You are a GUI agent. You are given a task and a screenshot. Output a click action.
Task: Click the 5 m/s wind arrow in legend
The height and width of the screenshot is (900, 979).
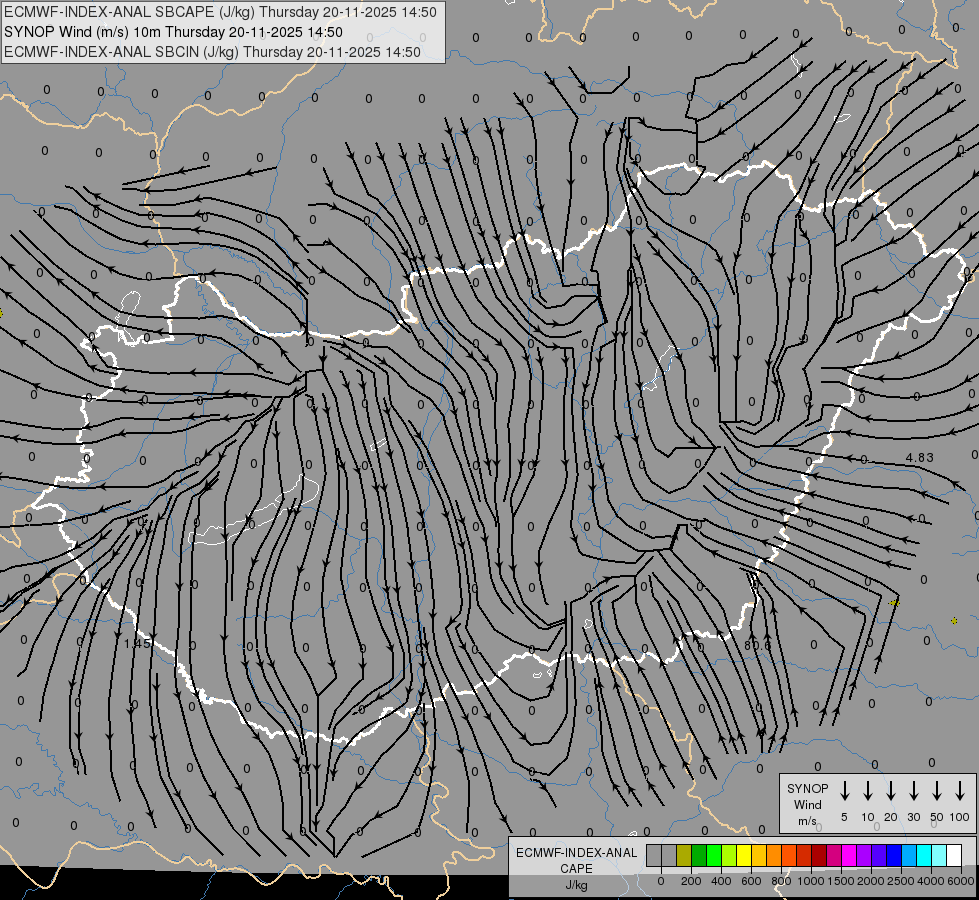click(844, 790)
